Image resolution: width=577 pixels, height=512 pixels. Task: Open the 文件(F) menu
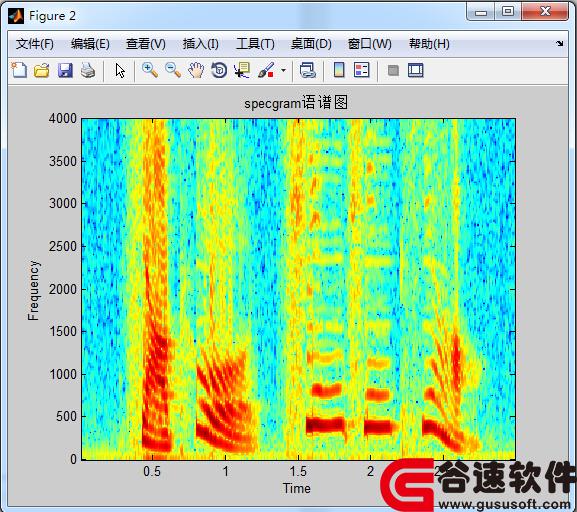point(35,44)
